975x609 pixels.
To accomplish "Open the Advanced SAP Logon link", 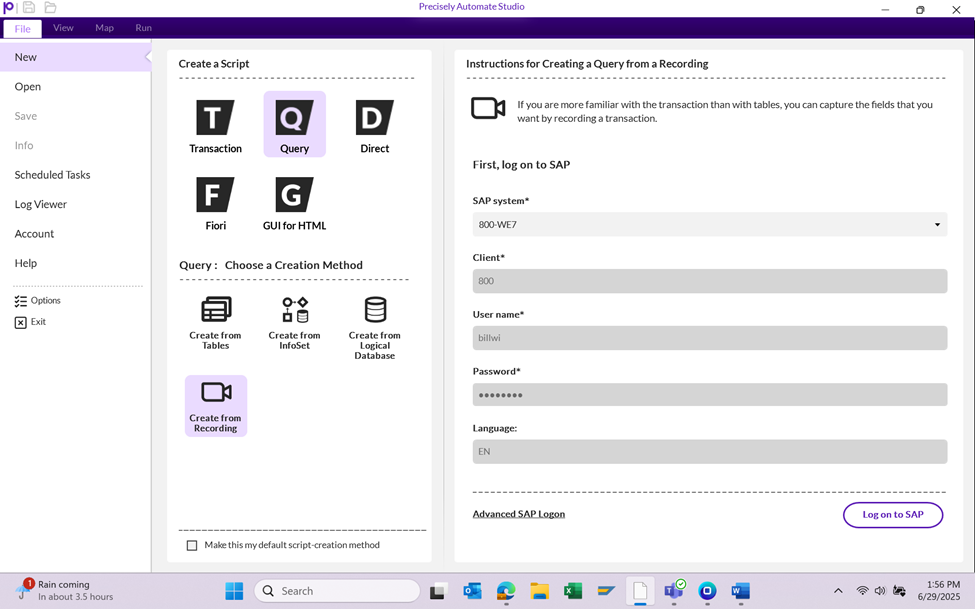I will coord(518,514).
